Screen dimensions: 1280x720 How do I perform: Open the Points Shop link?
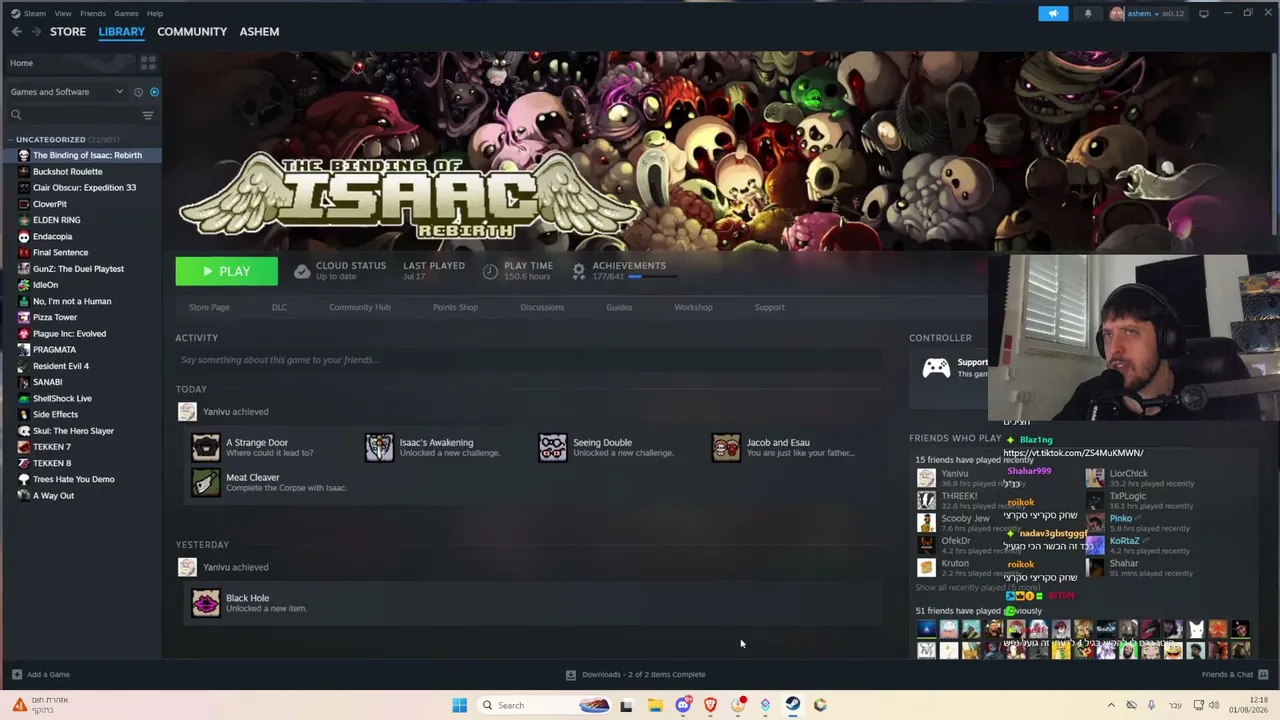click(x=455, y=307)
